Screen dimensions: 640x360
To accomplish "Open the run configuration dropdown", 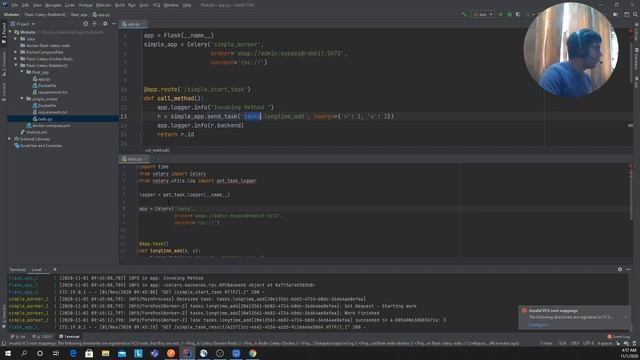I will tap(483, 14).
